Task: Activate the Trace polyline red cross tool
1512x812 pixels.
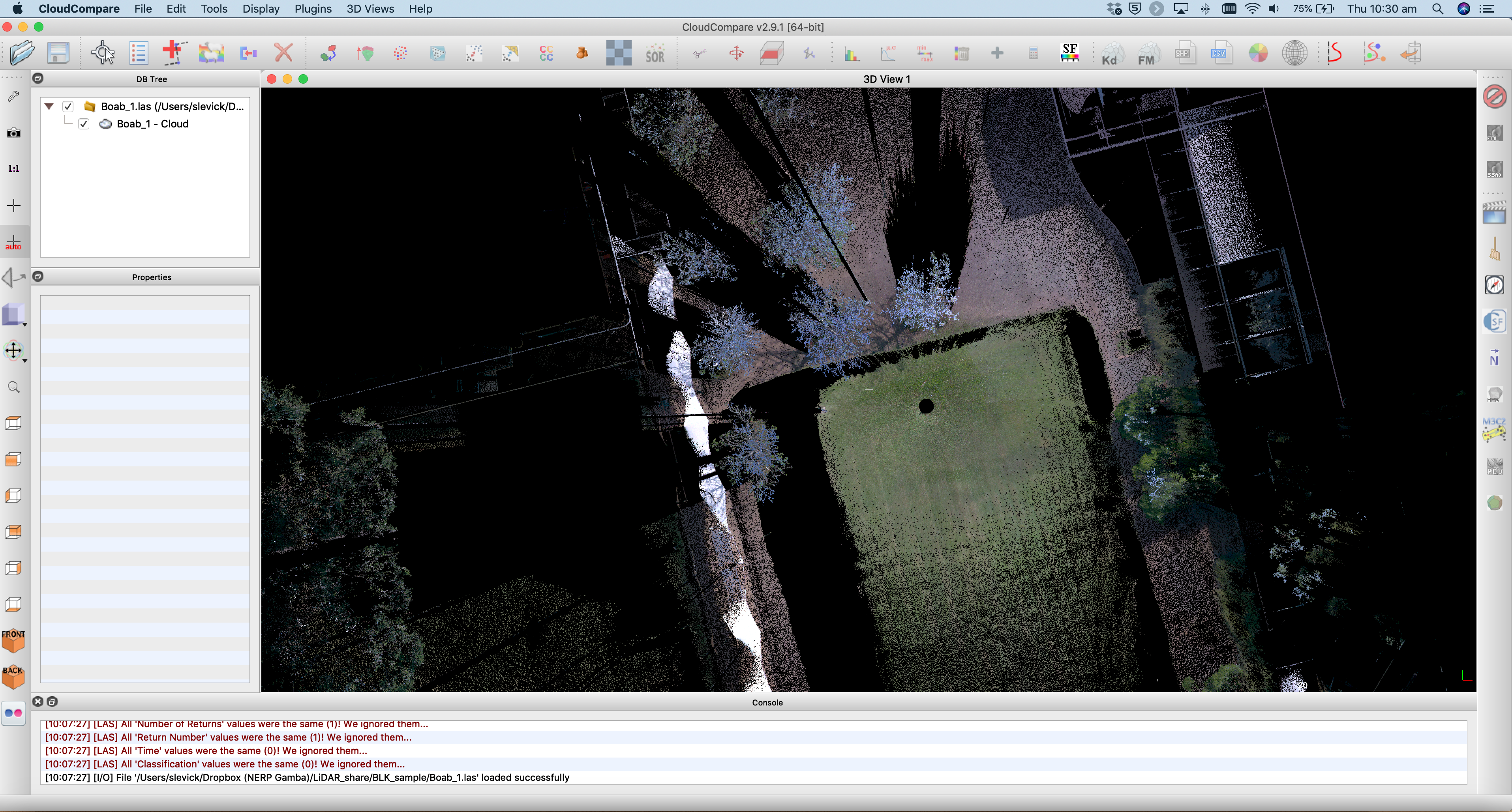Action: (174, 53)
